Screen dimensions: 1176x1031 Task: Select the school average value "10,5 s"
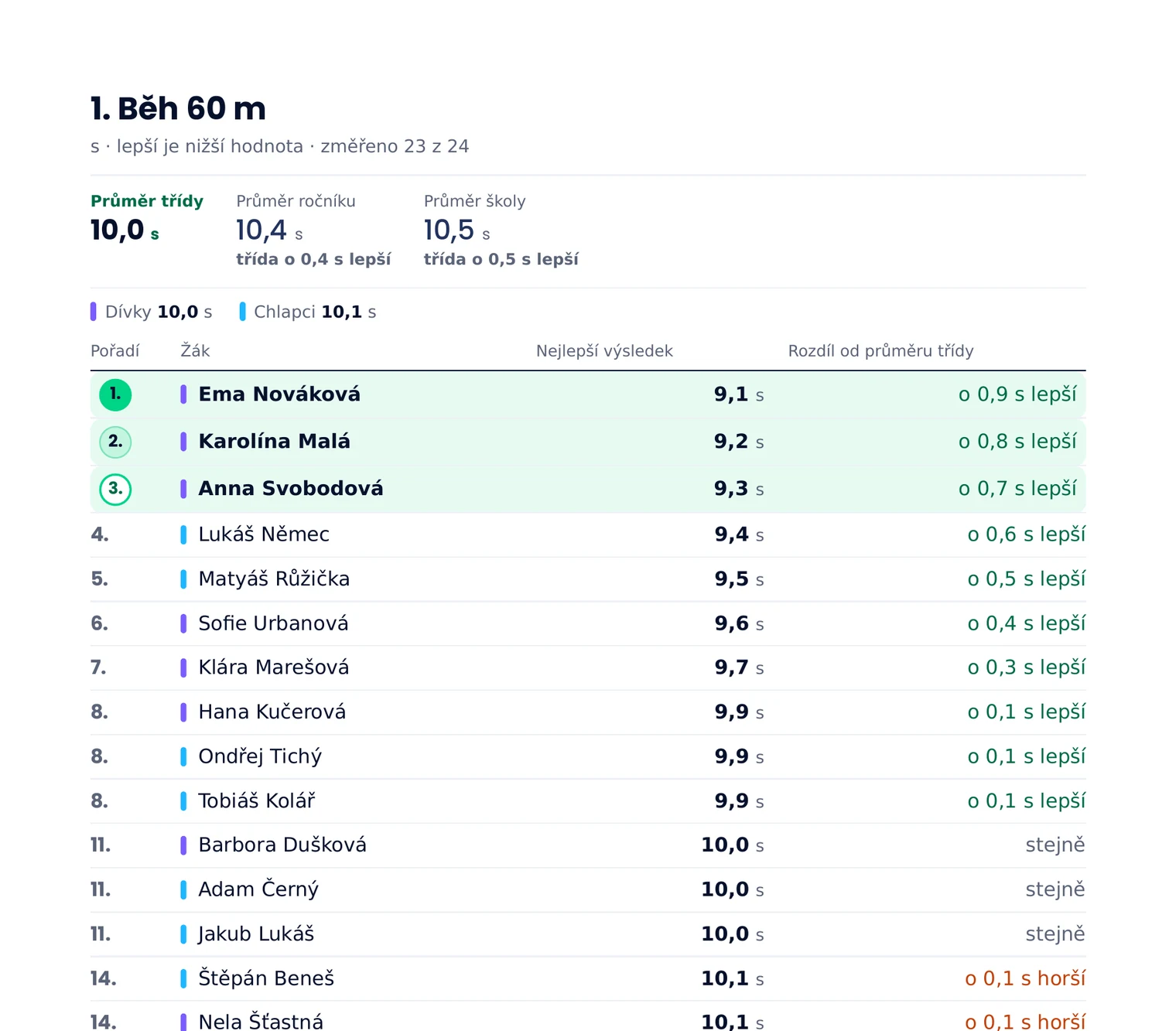point(456,230)
